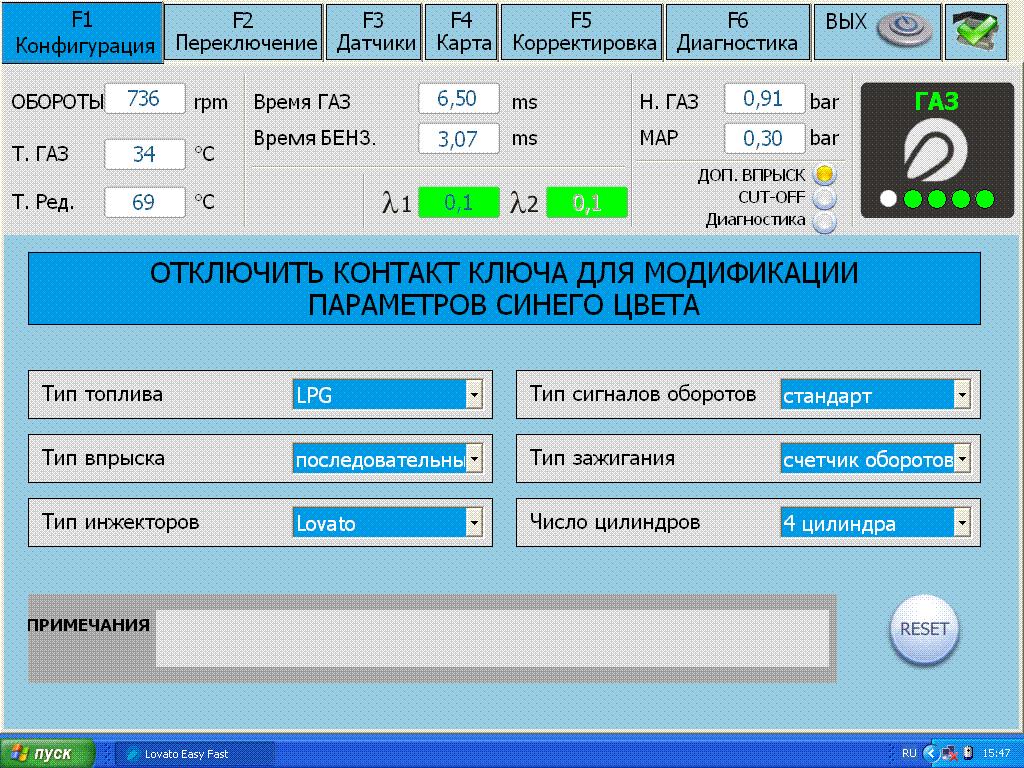The width and height of the screenshot is (1024, 768).
Task: Switch to F6 Диагностика tab
Action: (x=738, y=32)
